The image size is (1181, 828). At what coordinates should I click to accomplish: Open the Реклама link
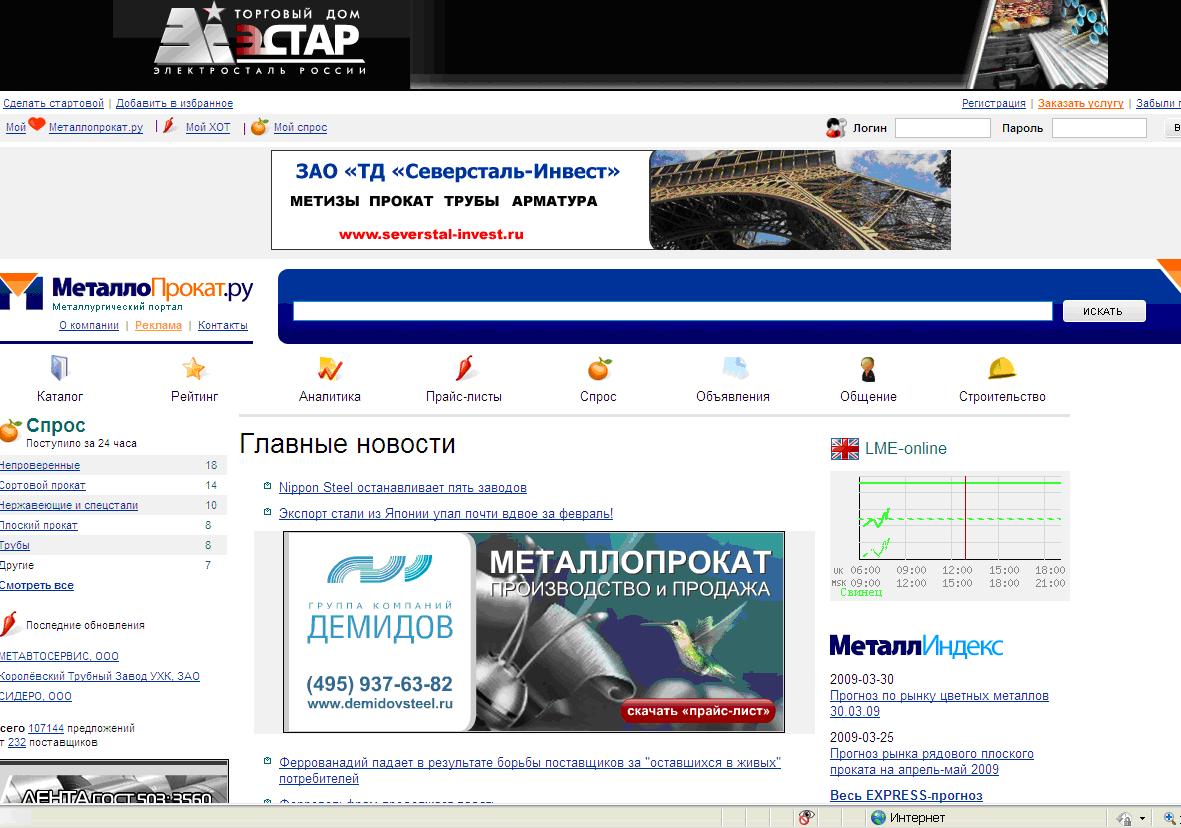158,325
